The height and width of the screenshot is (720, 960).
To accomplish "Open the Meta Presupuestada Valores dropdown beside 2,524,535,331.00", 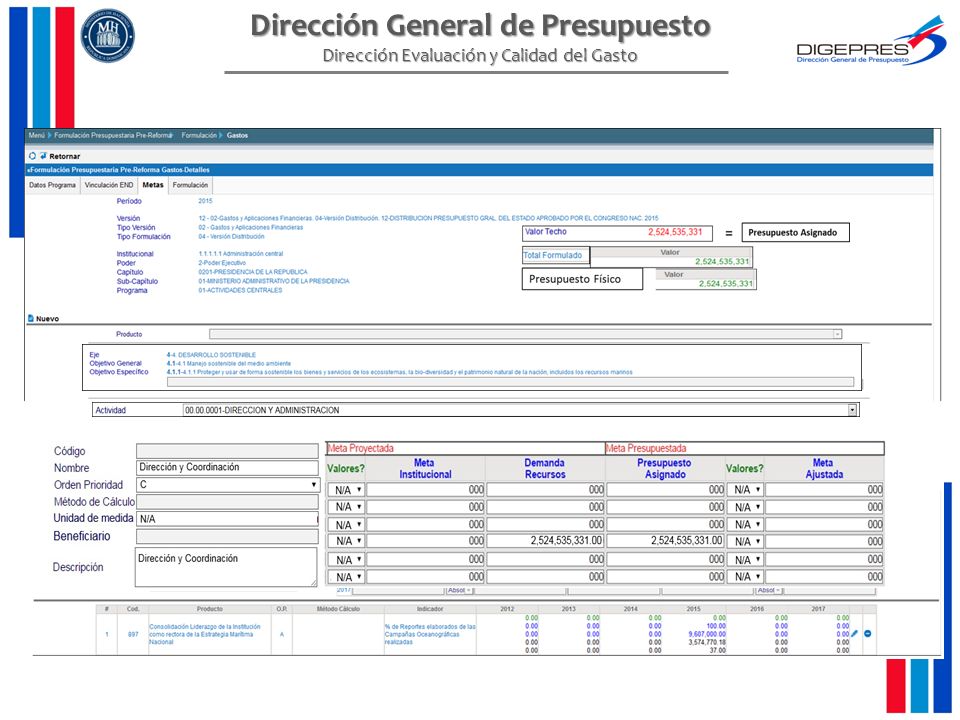I will click(x=745, y=541).
